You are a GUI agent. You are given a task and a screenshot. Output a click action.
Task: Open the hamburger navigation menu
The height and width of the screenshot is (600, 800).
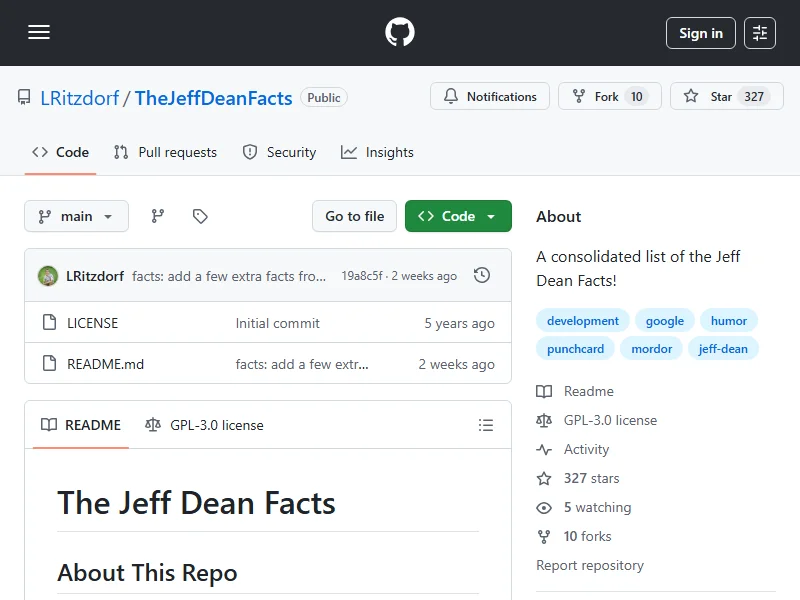[x=39, y=33]
